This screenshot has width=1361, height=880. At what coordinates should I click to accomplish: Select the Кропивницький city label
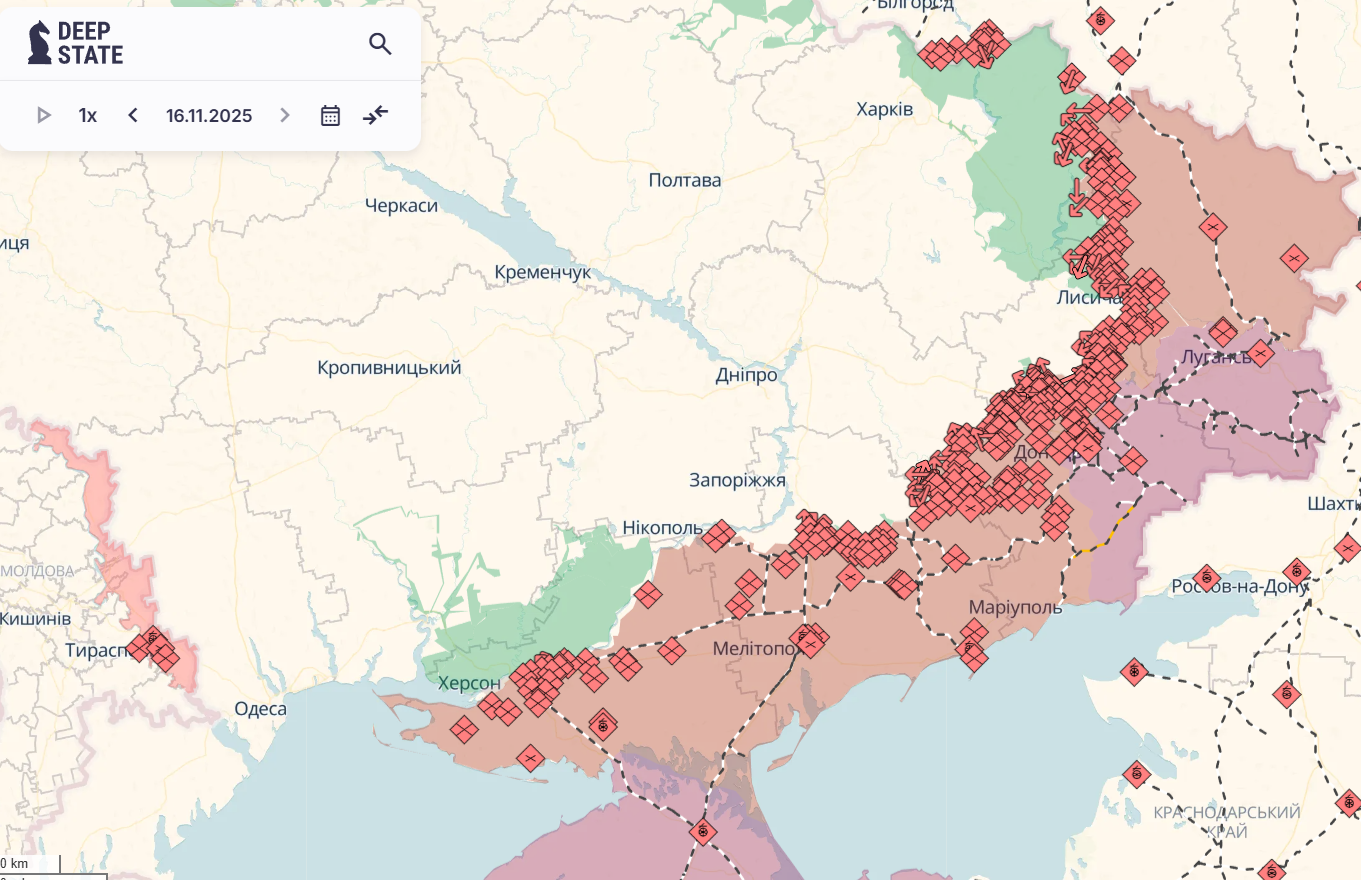click(x=389, y=367)
